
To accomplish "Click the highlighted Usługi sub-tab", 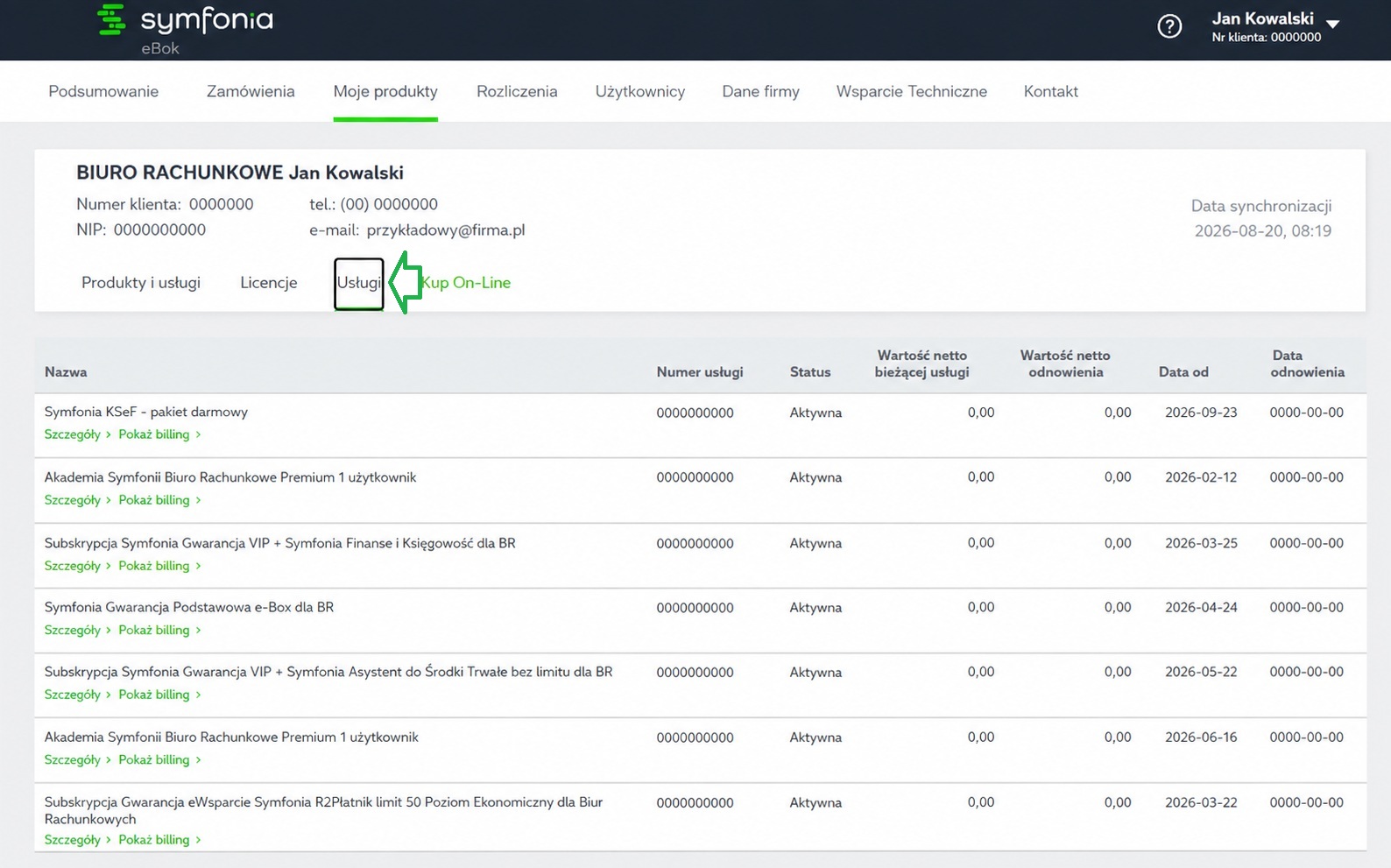I will click(359, 283).
